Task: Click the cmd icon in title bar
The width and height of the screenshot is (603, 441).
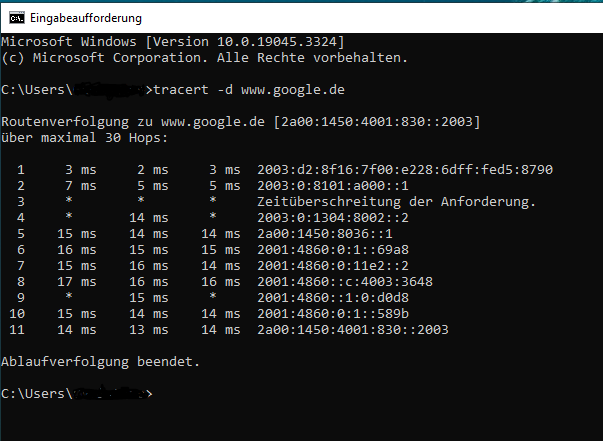Action: click(x=17, y=18)
